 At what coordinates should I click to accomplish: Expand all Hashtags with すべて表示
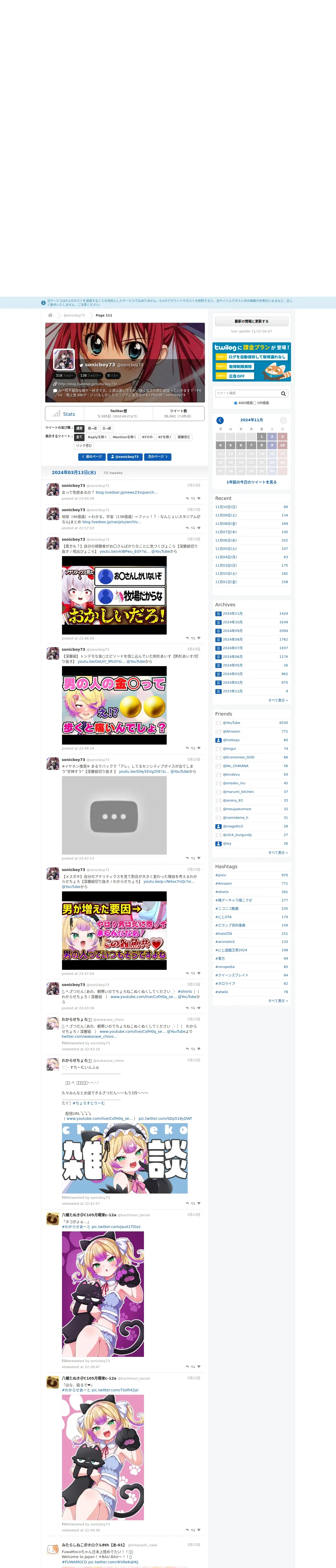[278, 1001]
